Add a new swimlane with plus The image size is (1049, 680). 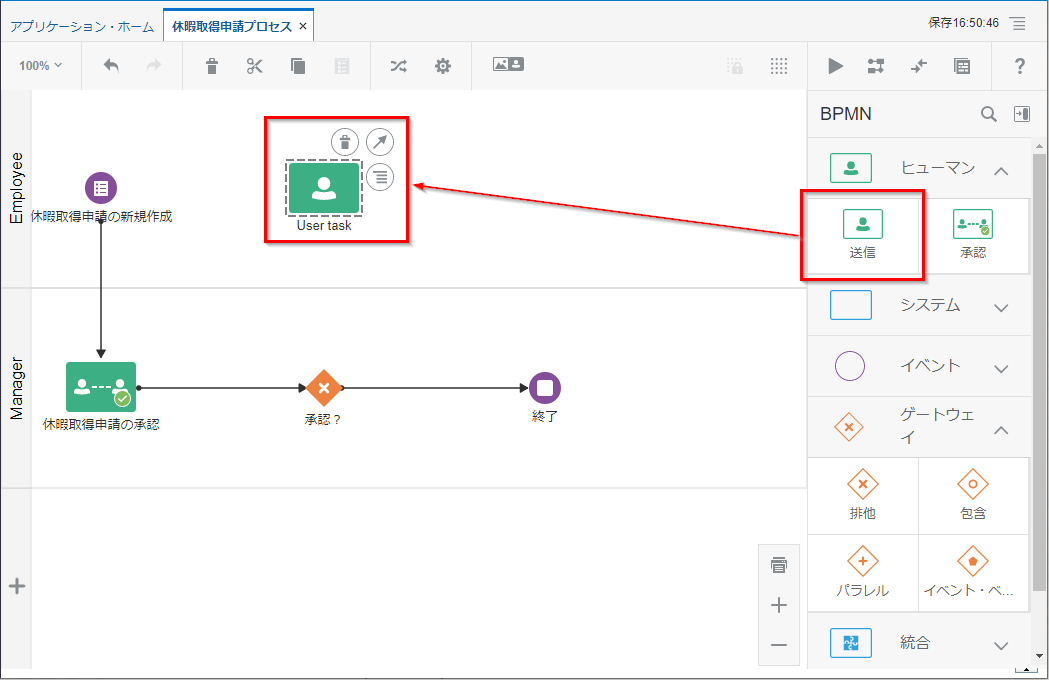click(17, 587)
